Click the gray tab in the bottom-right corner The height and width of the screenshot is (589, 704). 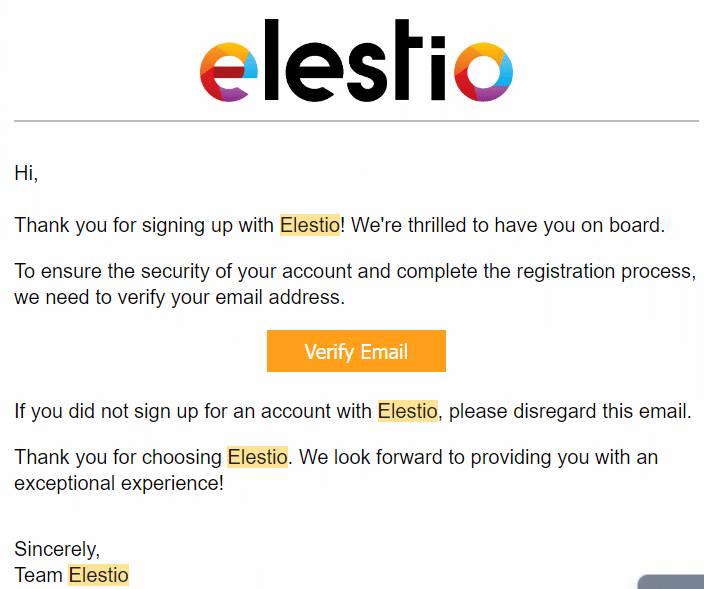coord(670,582)
